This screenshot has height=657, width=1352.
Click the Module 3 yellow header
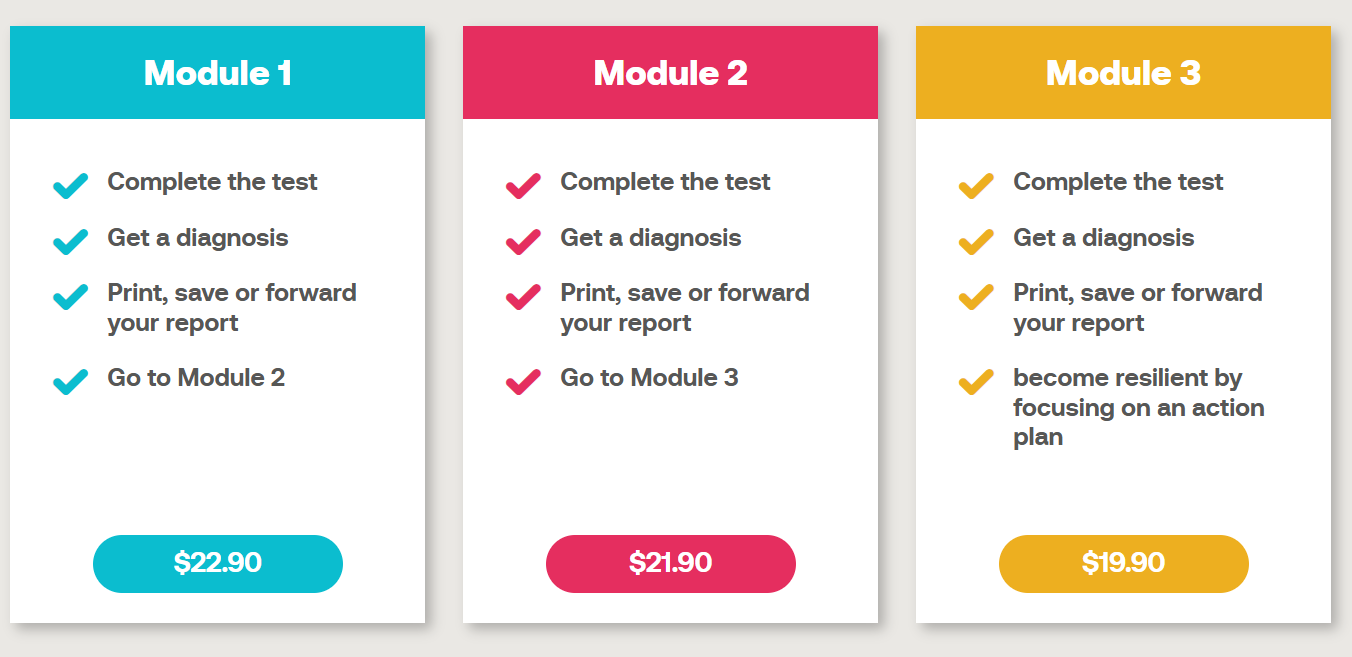[x=1123, y=73]
